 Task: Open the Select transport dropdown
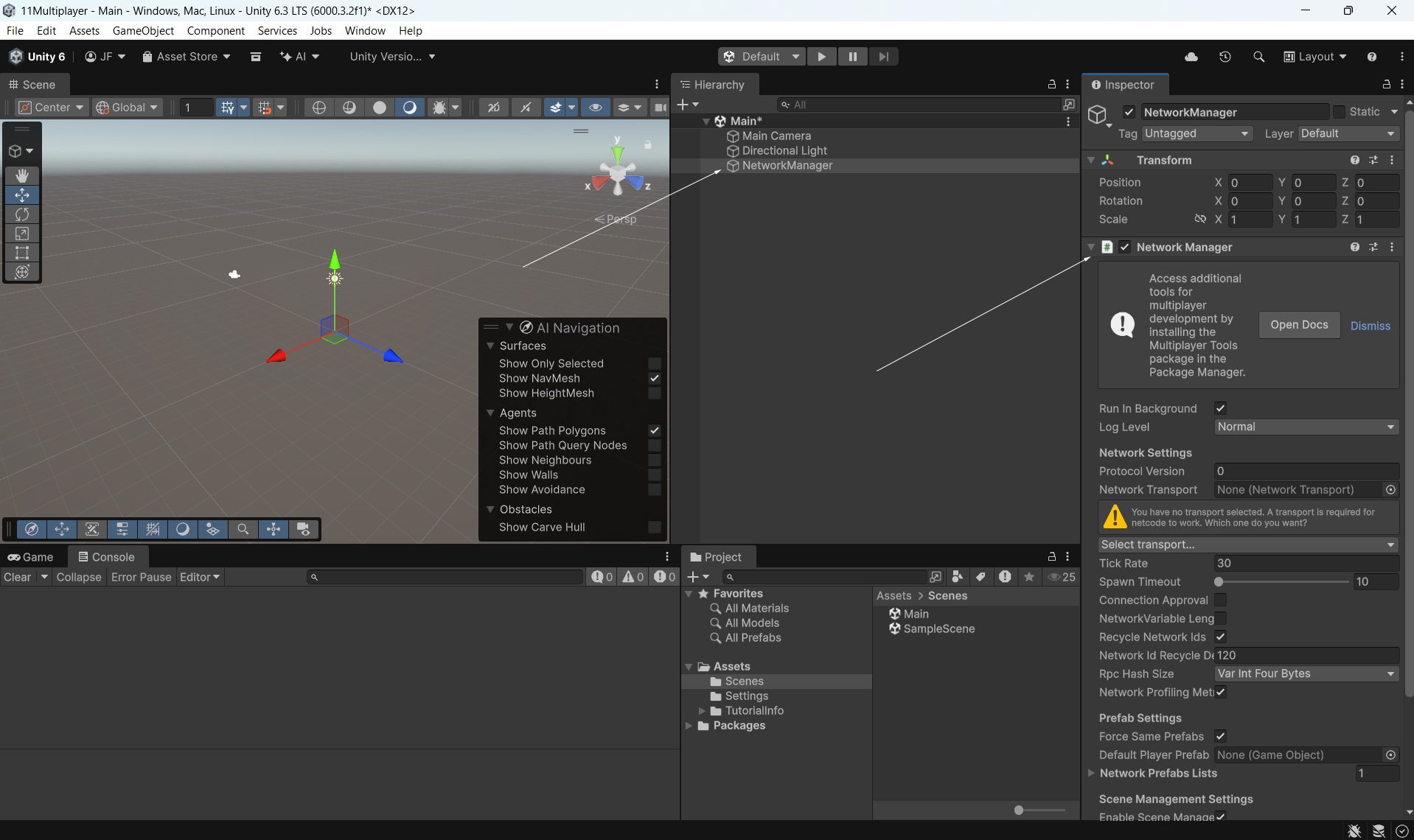(x=1247, y=545)
